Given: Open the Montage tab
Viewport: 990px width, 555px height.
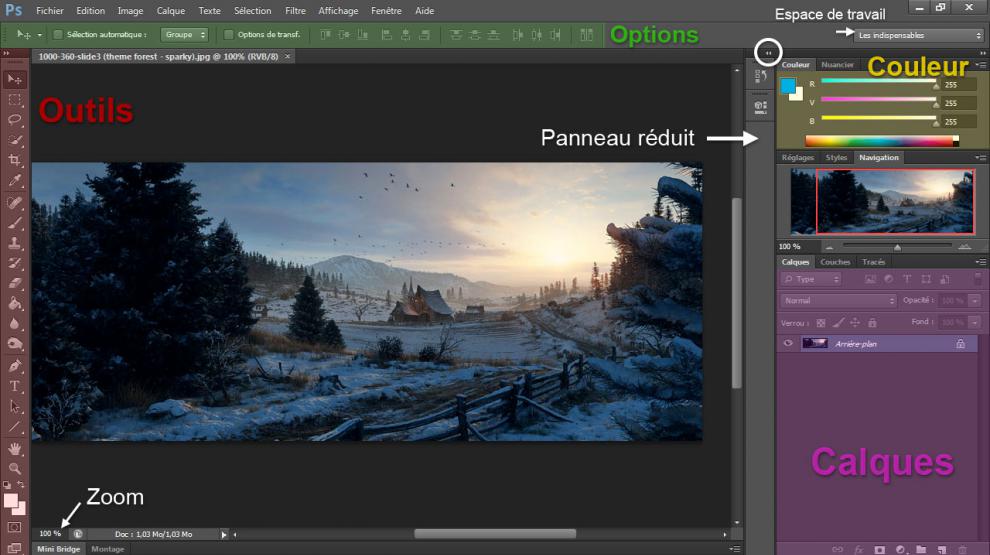Looking at the screenshot, I should [107, 549].
